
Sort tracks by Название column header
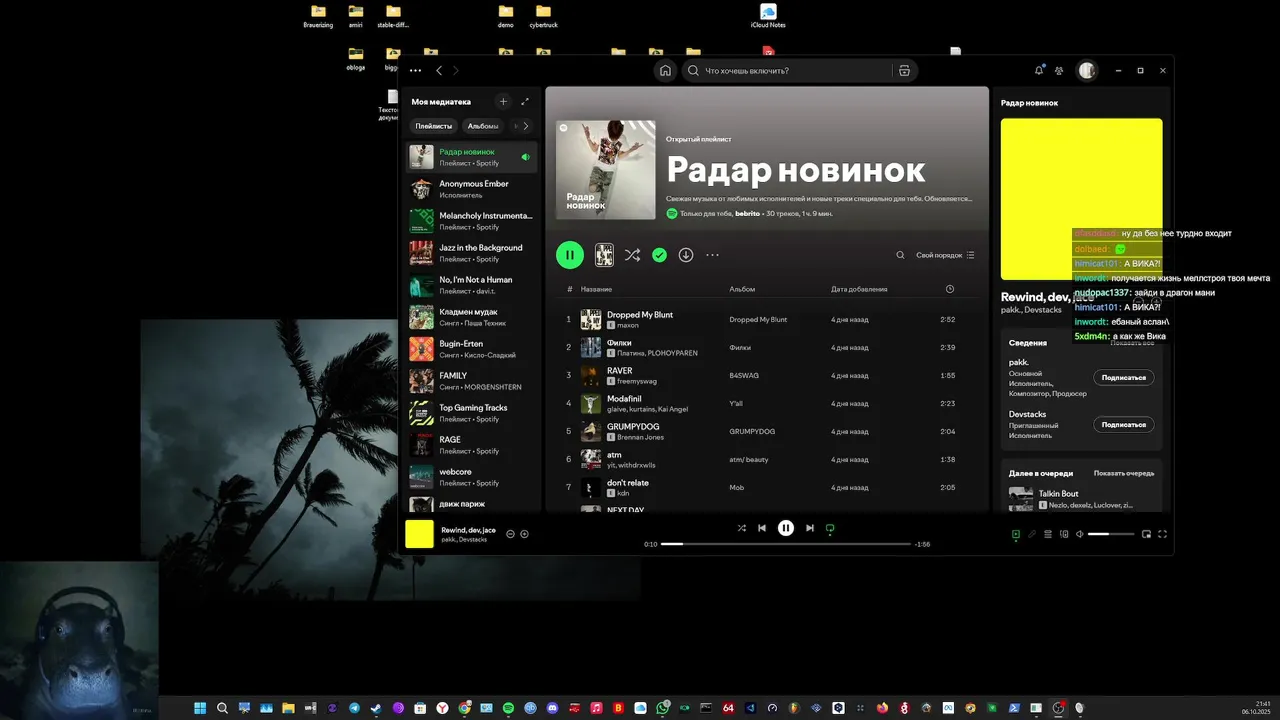pyautogui.click(x=597, y=289)
